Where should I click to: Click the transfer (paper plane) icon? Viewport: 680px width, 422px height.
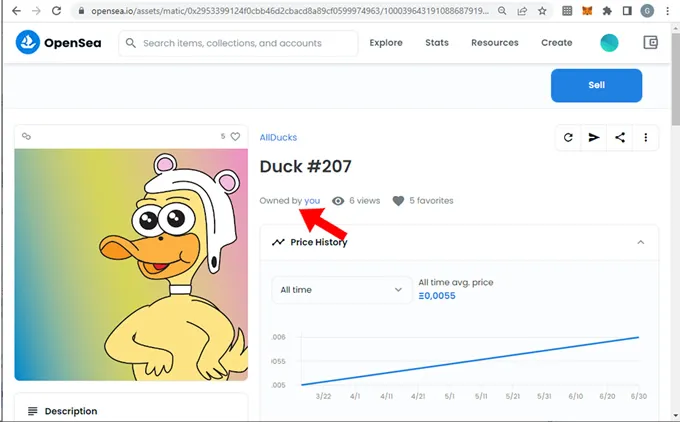[594, 138]
